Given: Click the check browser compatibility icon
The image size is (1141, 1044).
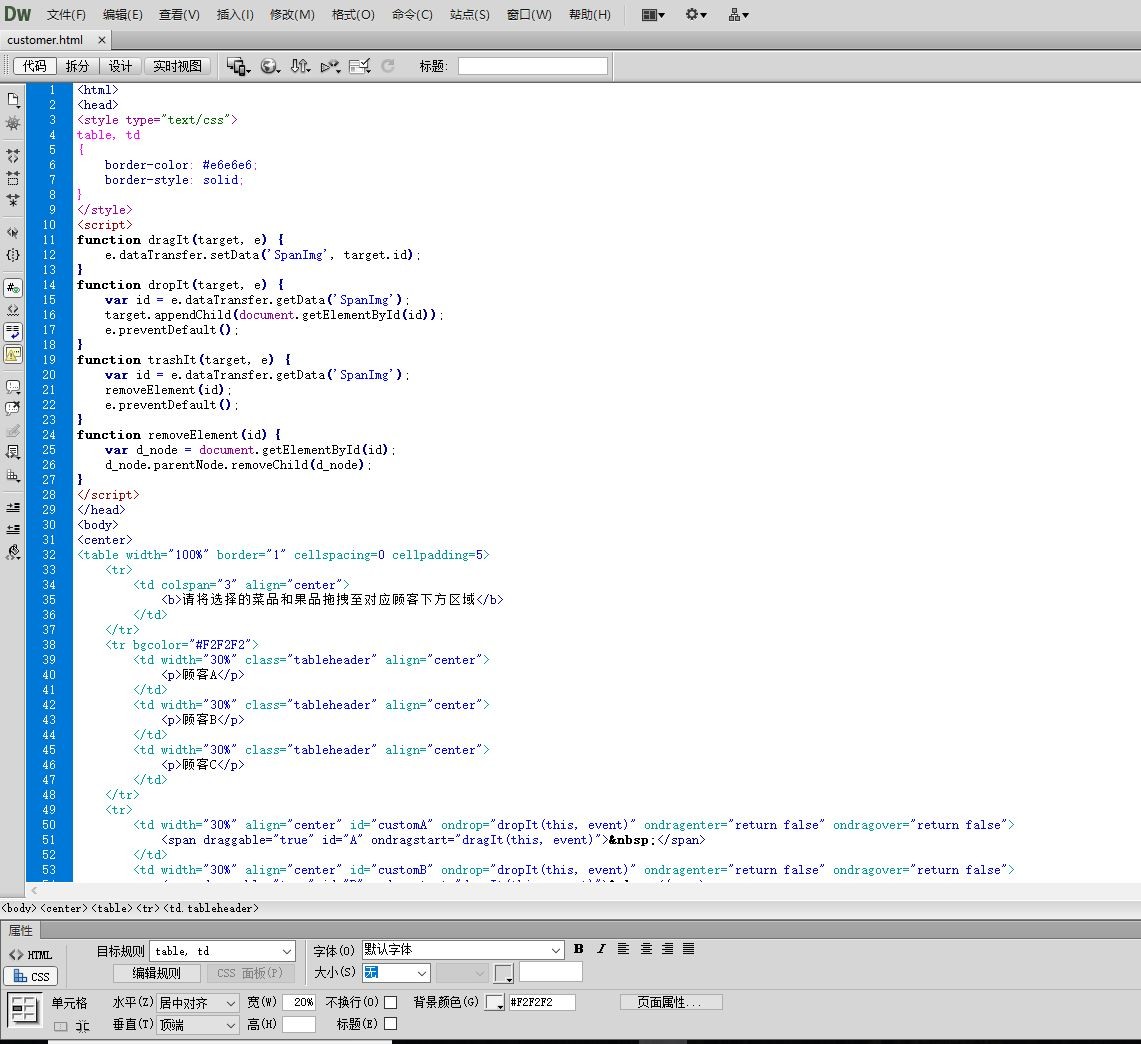Looking at the screenshot, I should [x=359, y=66].
